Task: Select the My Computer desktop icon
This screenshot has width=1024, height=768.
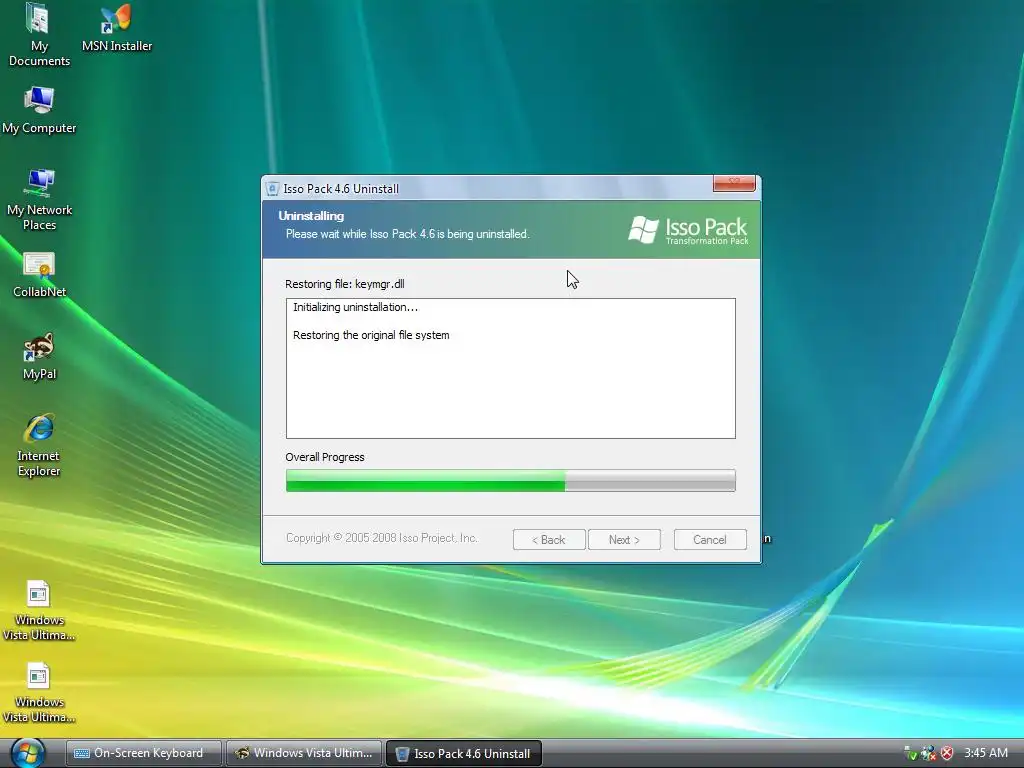Action: [x=39, y=110]
